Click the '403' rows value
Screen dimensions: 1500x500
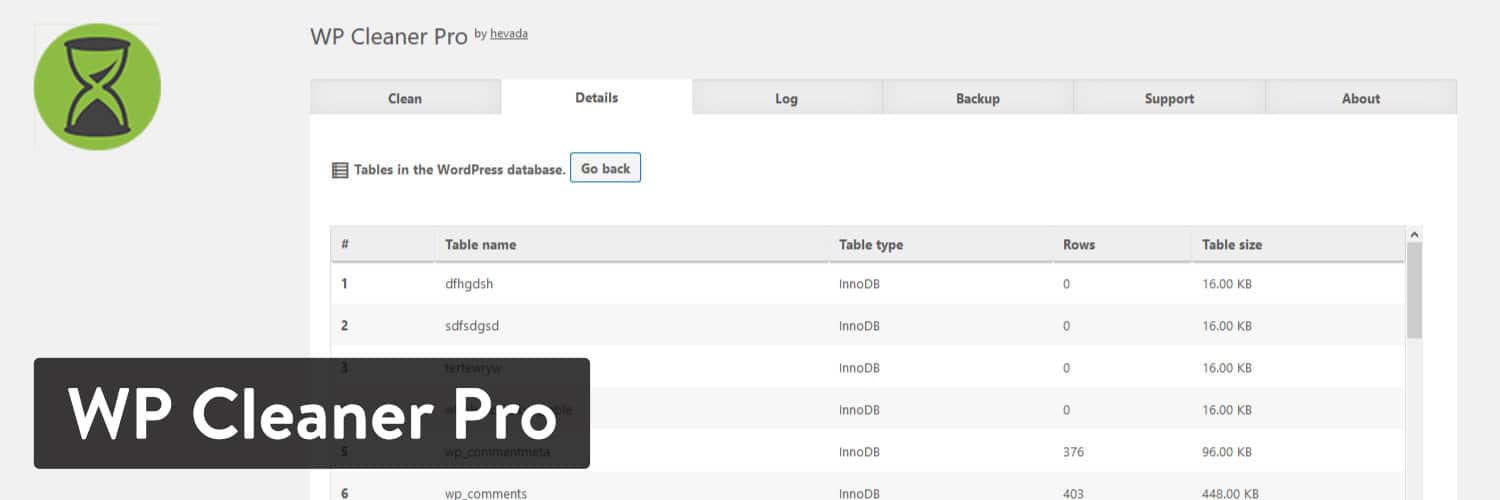coord(1074,494)
